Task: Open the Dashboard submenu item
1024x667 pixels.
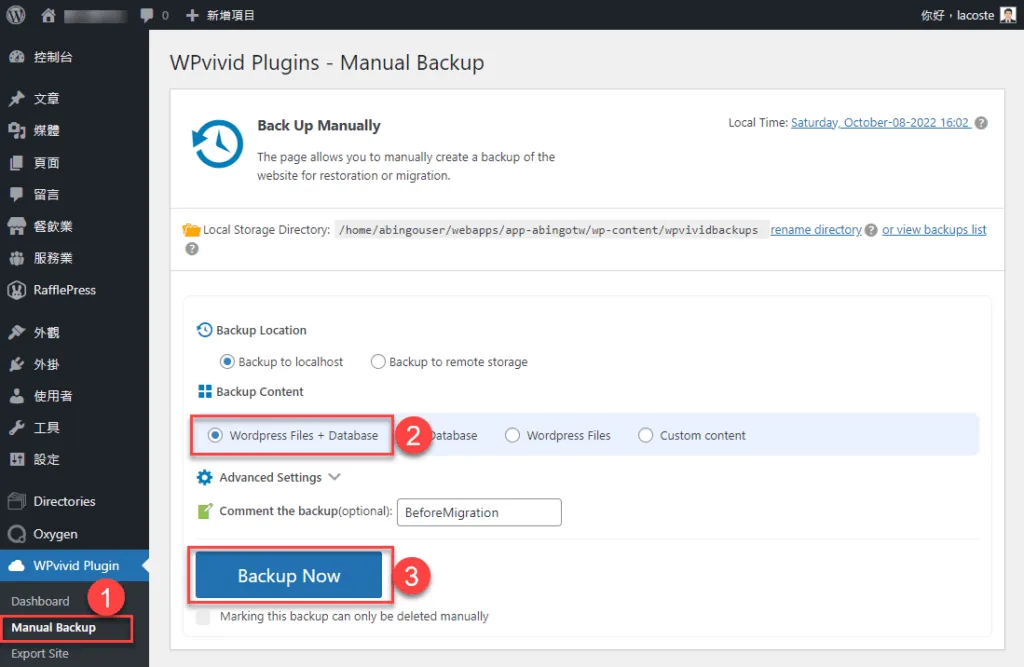Action: click(40, 601)
